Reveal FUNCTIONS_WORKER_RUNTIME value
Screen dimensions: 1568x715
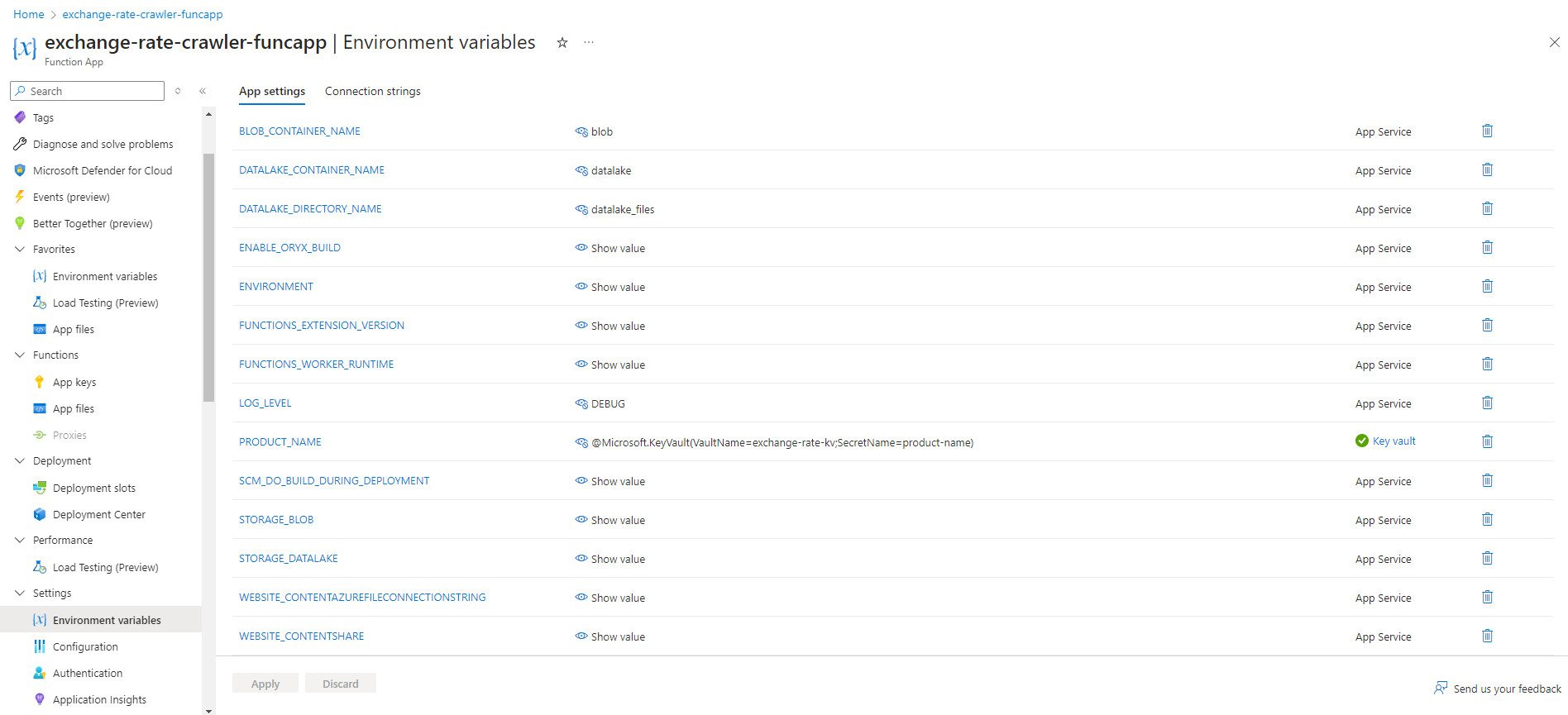610,365
